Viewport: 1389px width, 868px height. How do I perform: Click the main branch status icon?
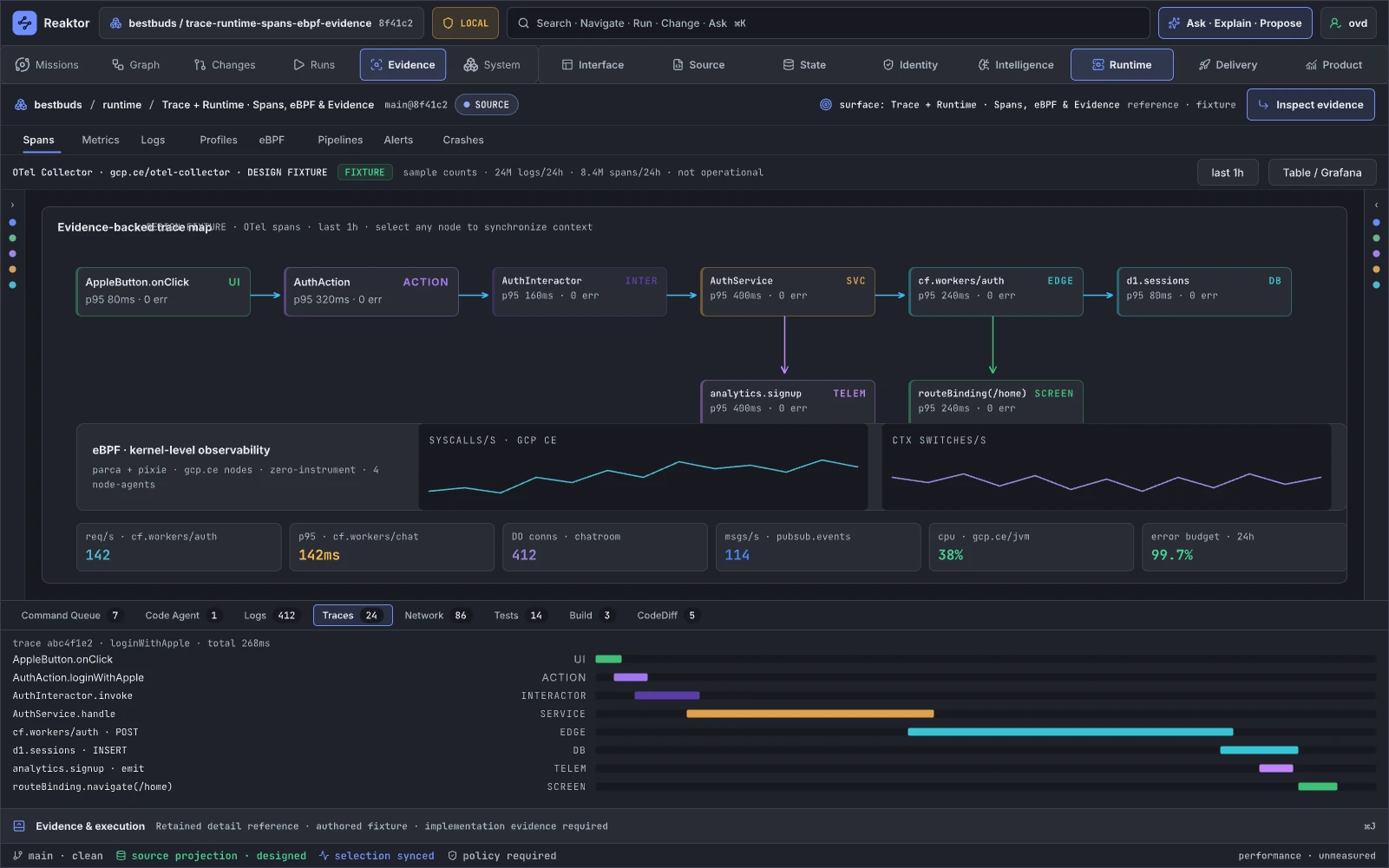pos(17,856)
